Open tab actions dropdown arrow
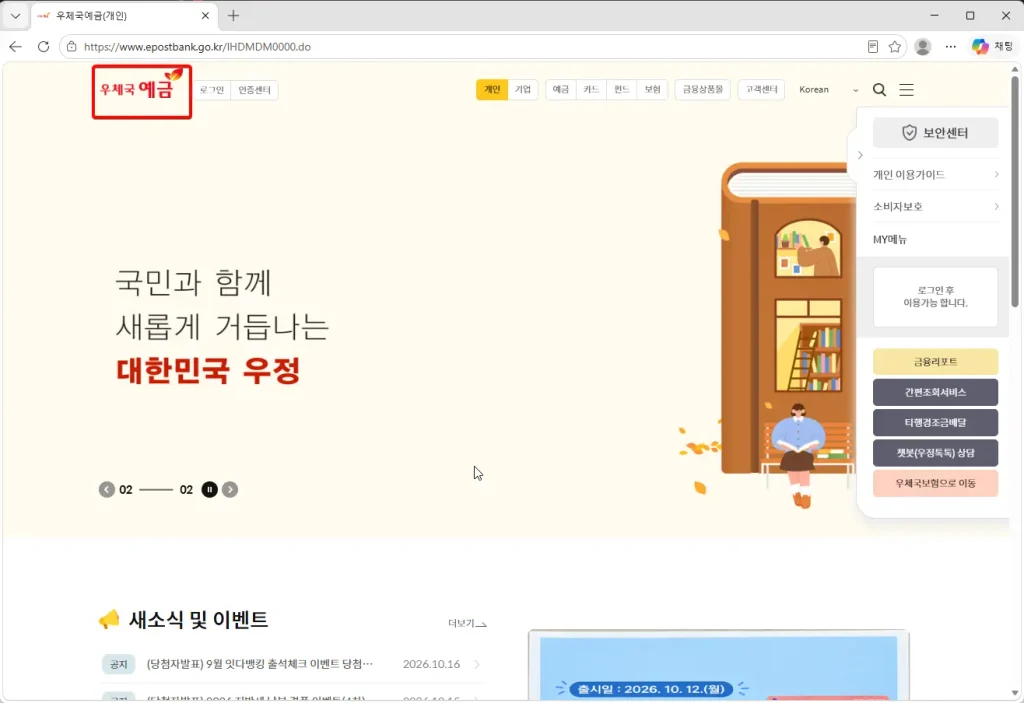The width and height of the screenshot is (1024, 703). point(16,16)
